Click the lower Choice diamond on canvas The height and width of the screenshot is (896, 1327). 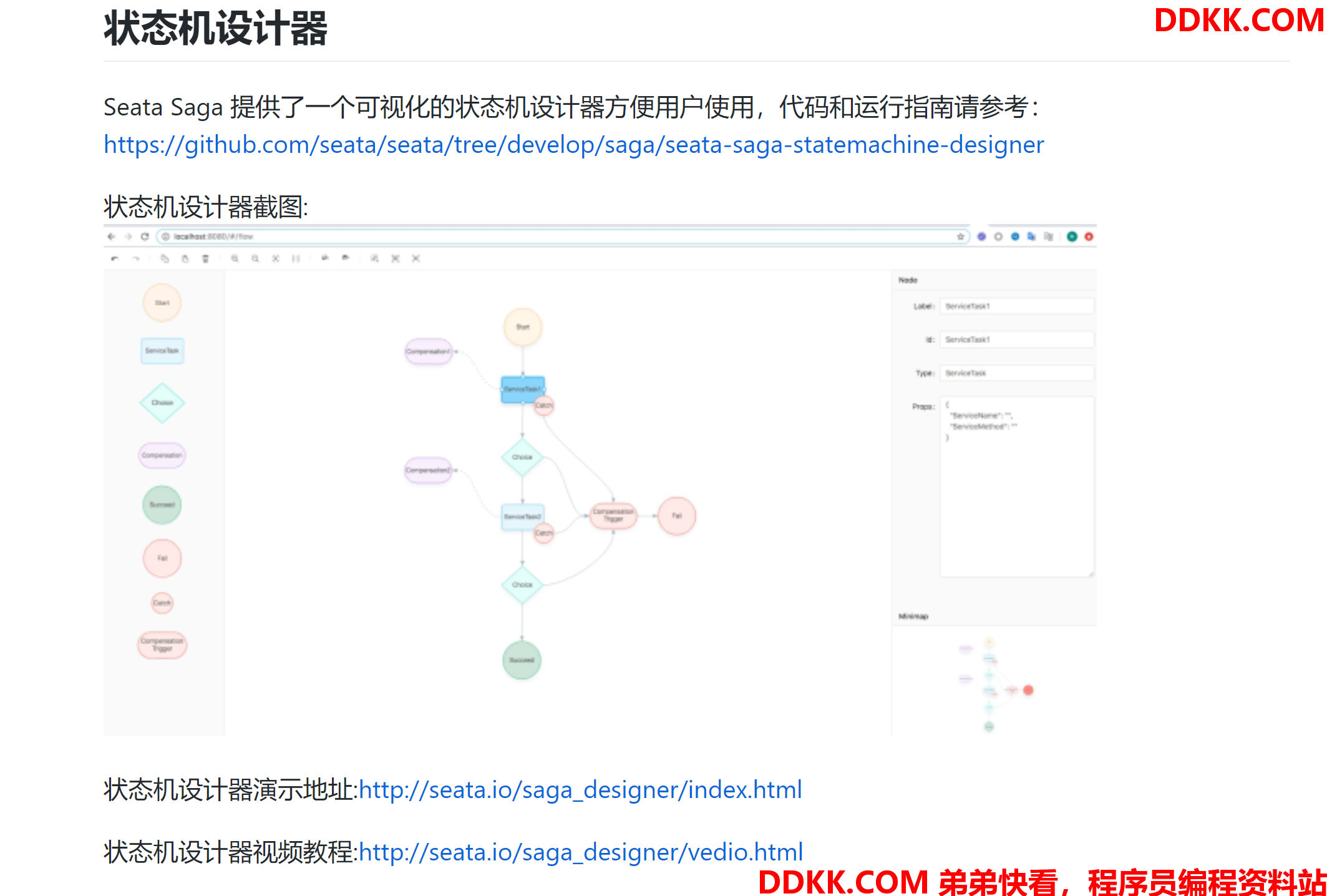(522, 585)
